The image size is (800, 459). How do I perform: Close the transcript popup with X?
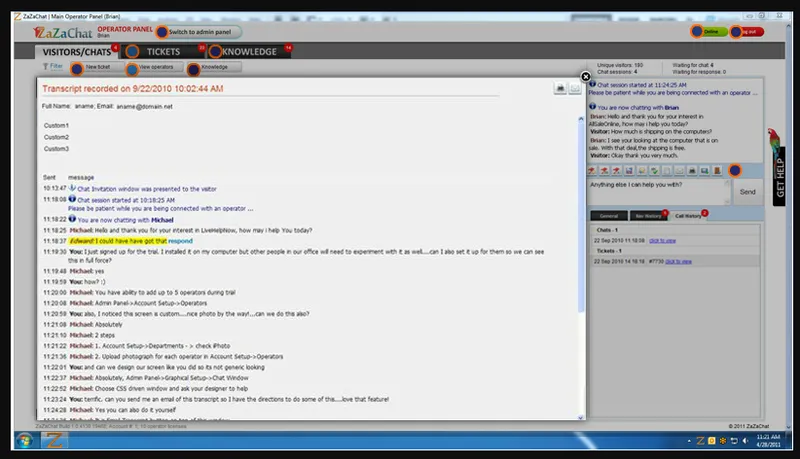coord(586,76)
